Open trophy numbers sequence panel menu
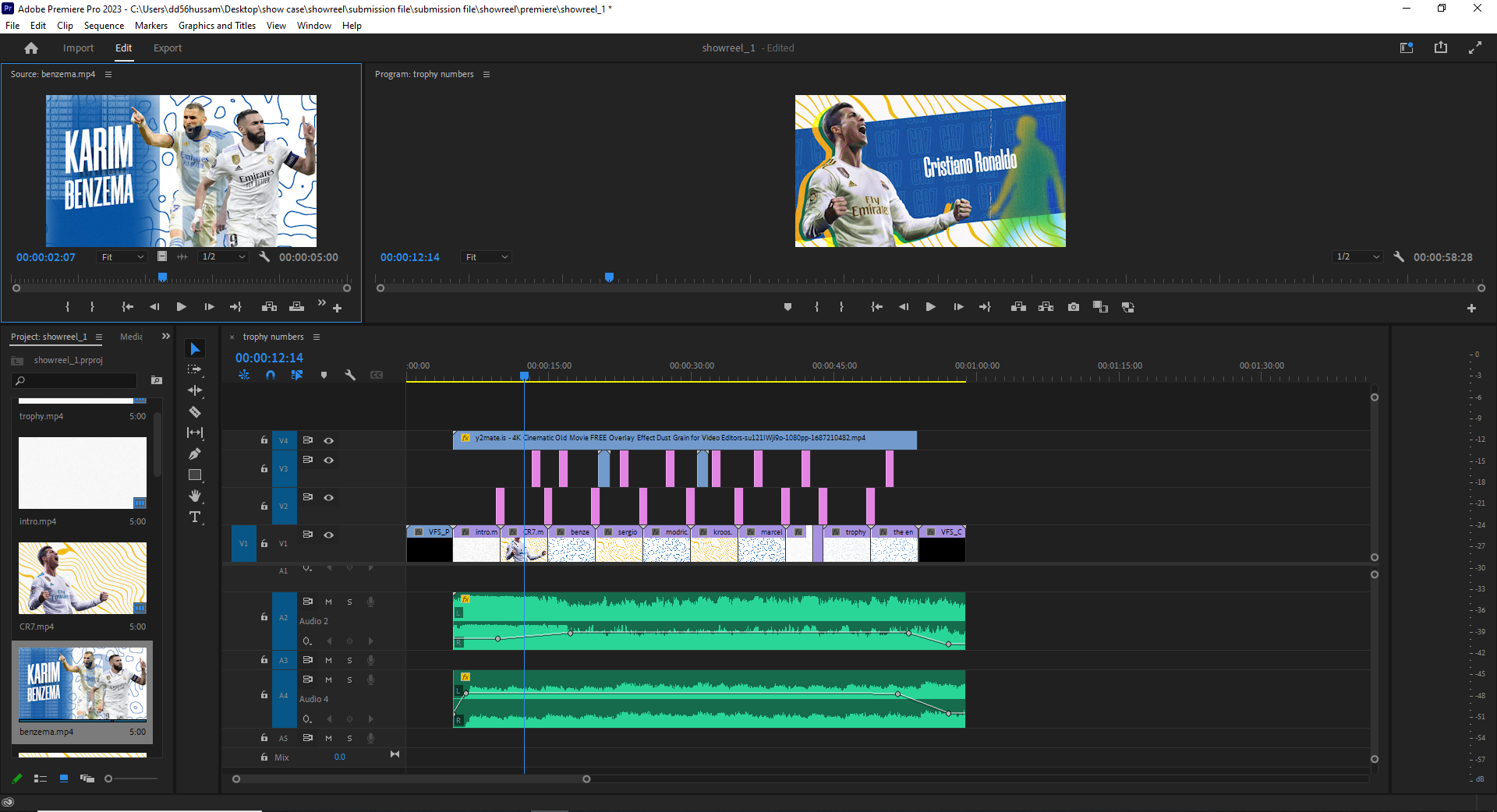The image size is (1497, 812). [317, 337]
